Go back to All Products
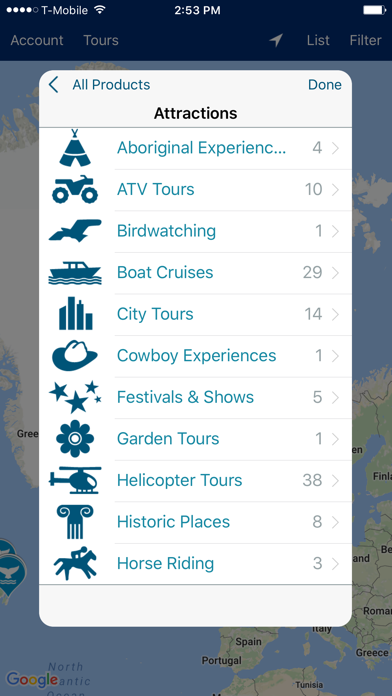This screenshot has width=392, height=696. click(111, 84)
